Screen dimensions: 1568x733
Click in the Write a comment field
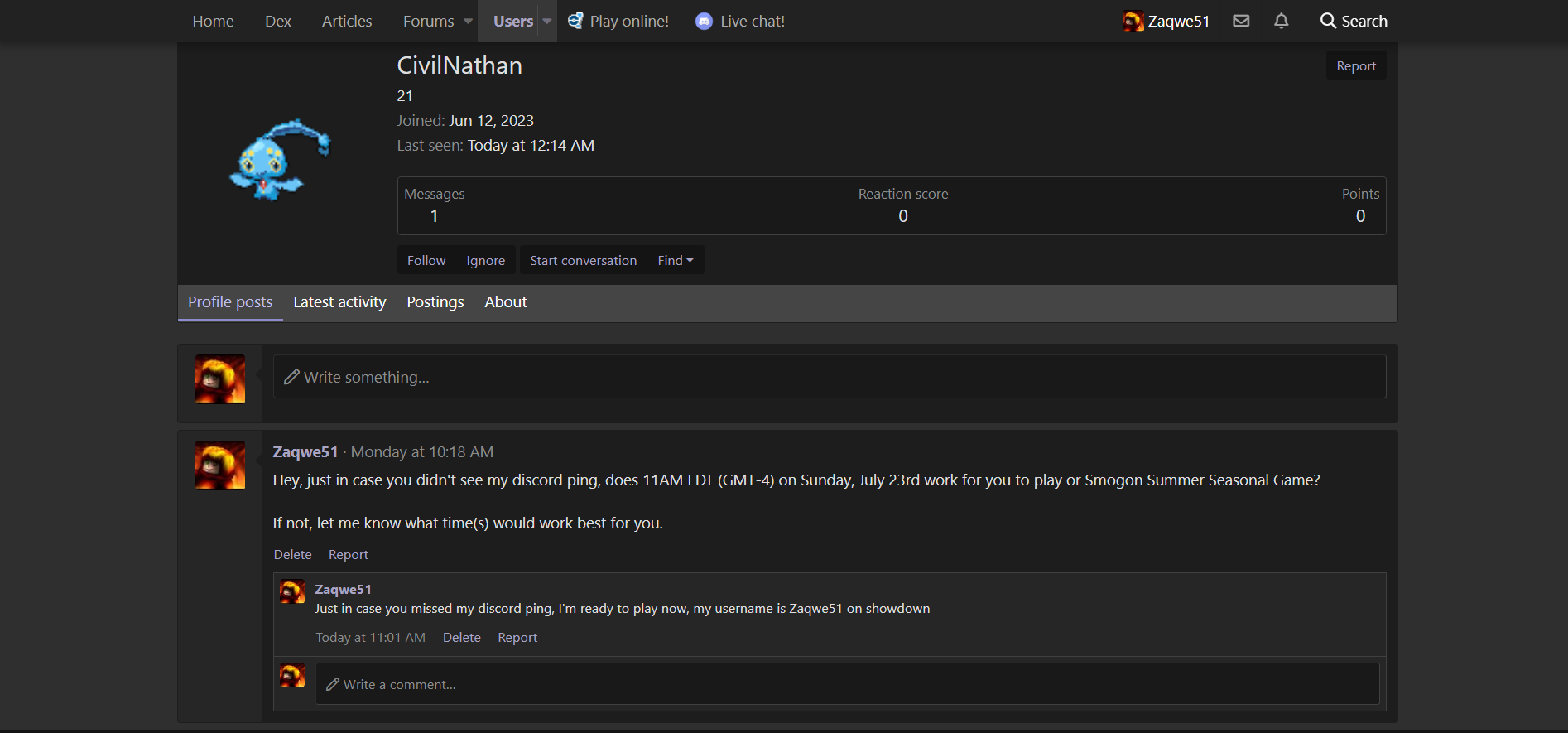[x=848, y=684]
